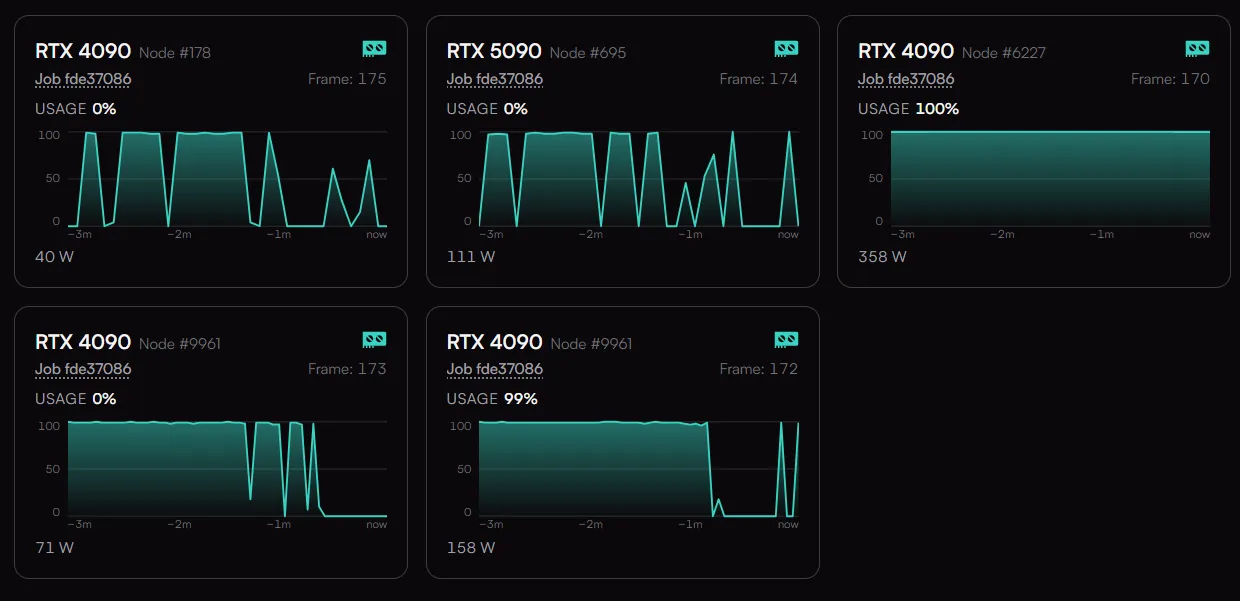Click the GPU icon on Node #6227 card

tap(1197, 49)
